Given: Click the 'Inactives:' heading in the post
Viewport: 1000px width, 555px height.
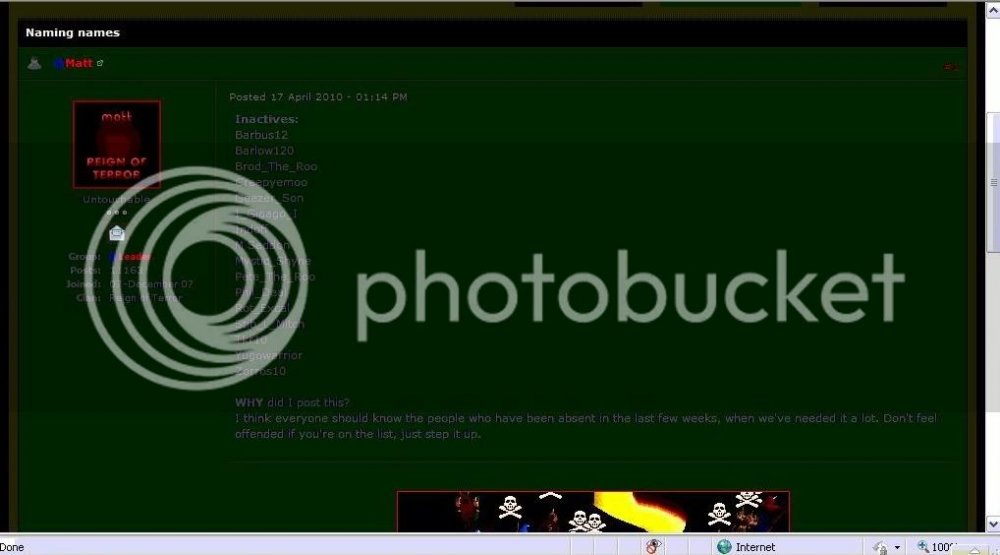Looking at the screenshot, I should click(266, 119).
